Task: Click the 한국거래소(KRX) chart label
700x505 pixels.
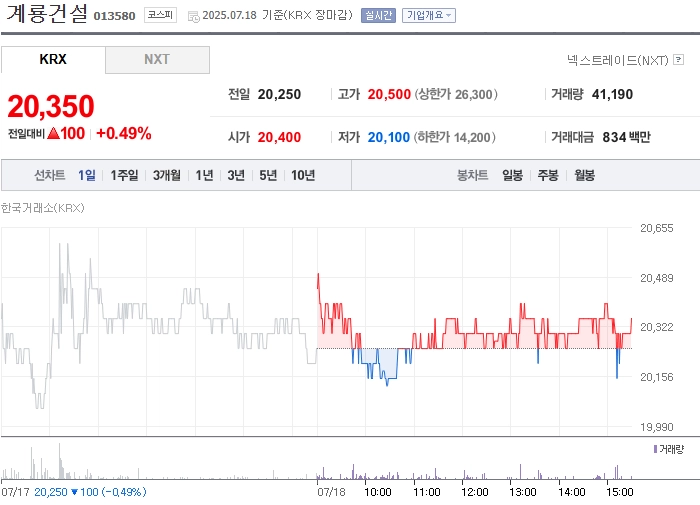Action: click(43, 208)
